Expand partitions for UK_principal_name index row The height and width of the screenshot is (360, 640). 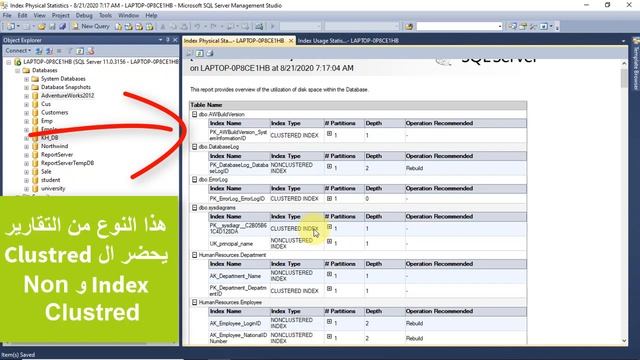329,242
